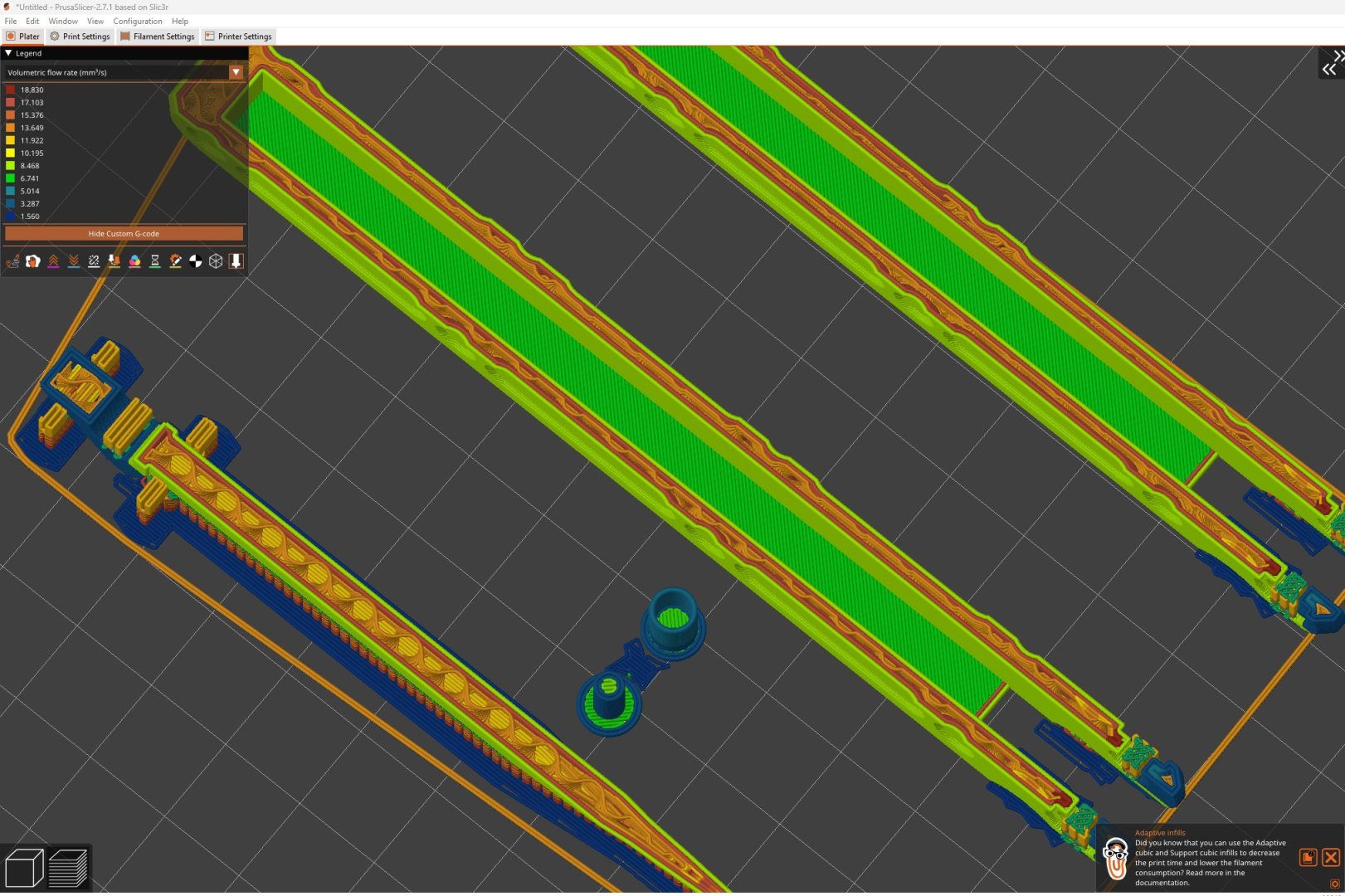
Task: Click the 10.195 yellow legend swatch
Action: [x=11, y=153]
